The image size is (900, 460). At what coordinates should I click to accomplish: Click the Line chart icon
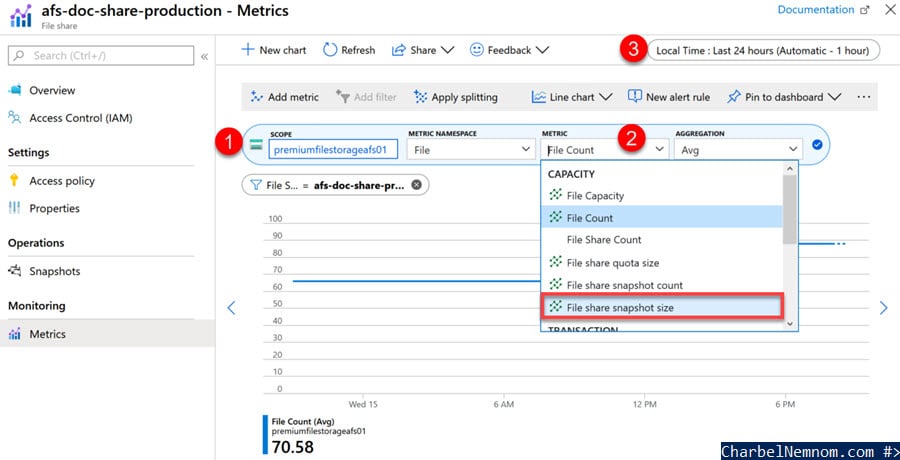[538, 97]
